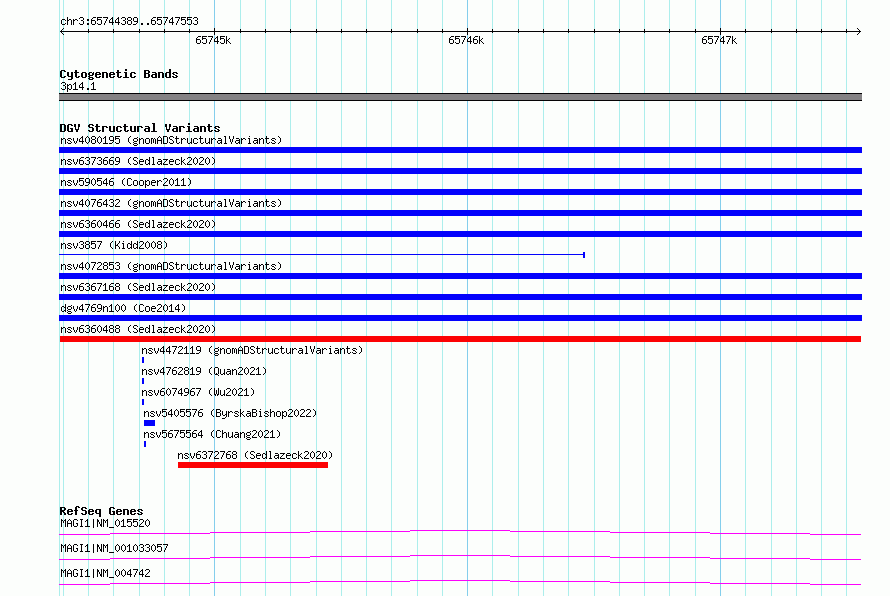
Task: Click the blue bar under nsv4072853
Action: click(460, 276)
